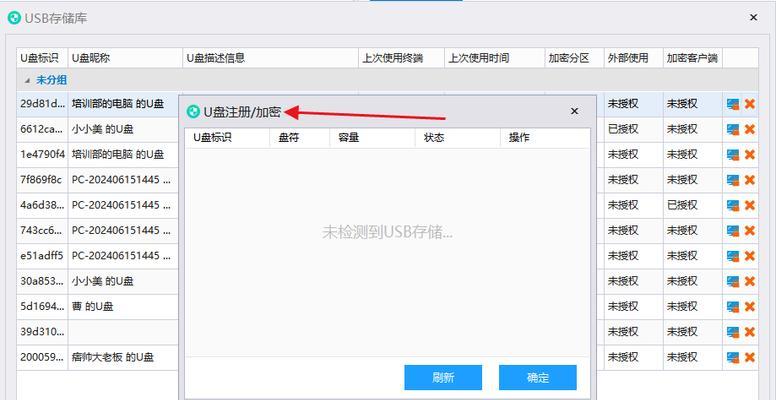
Task: Close the U盘注册/加密 dialog
Action: click(574, 111)
